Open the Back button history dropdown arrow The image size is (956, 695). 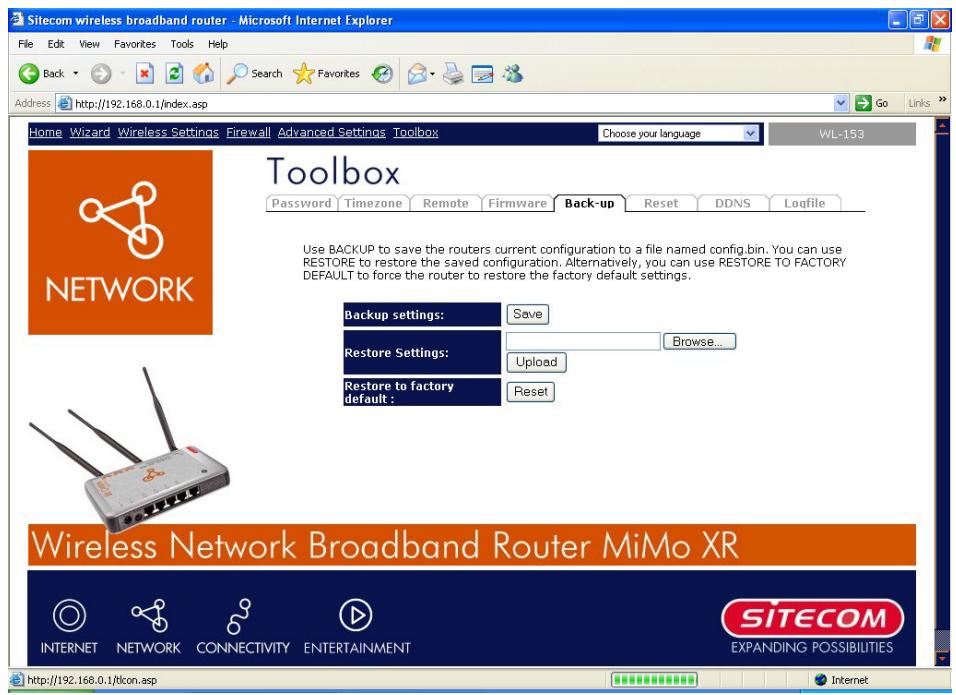(x=76, y=74)
